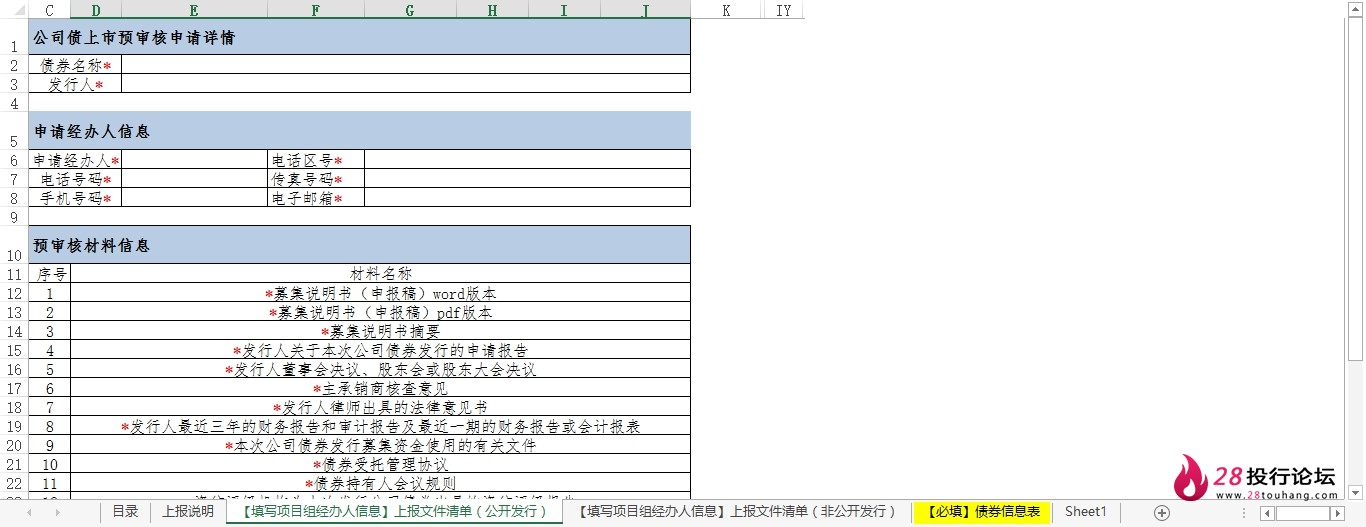Viewport: 1366px width, 527px height.
Task: Select column H header
Action: coord(492,10)
